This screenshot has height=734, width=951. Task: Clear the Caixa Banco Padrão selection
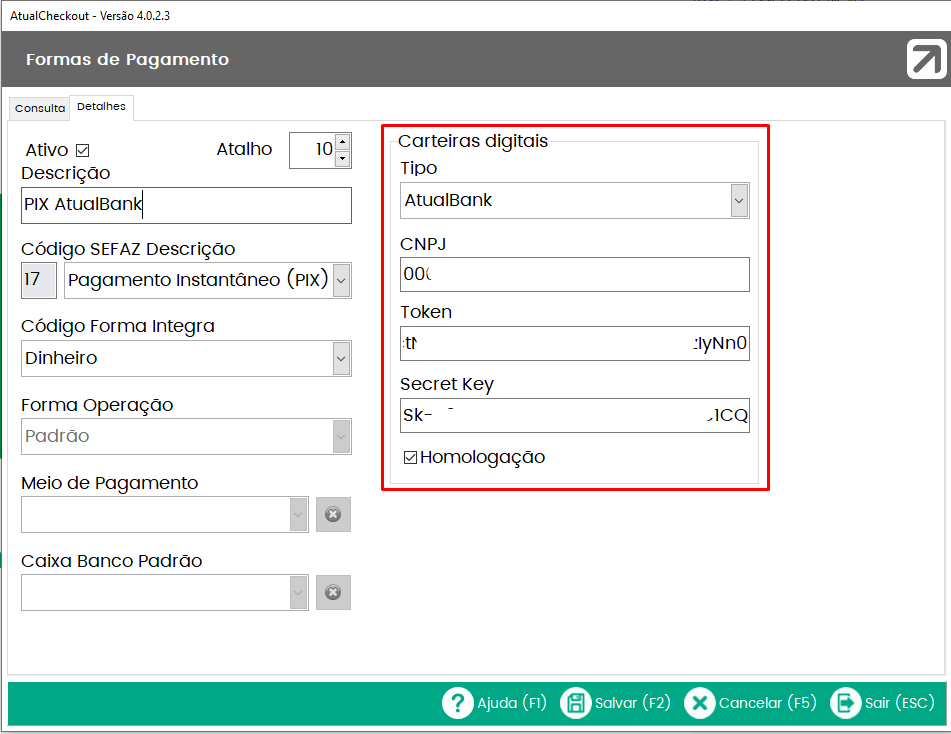point(333,592)
